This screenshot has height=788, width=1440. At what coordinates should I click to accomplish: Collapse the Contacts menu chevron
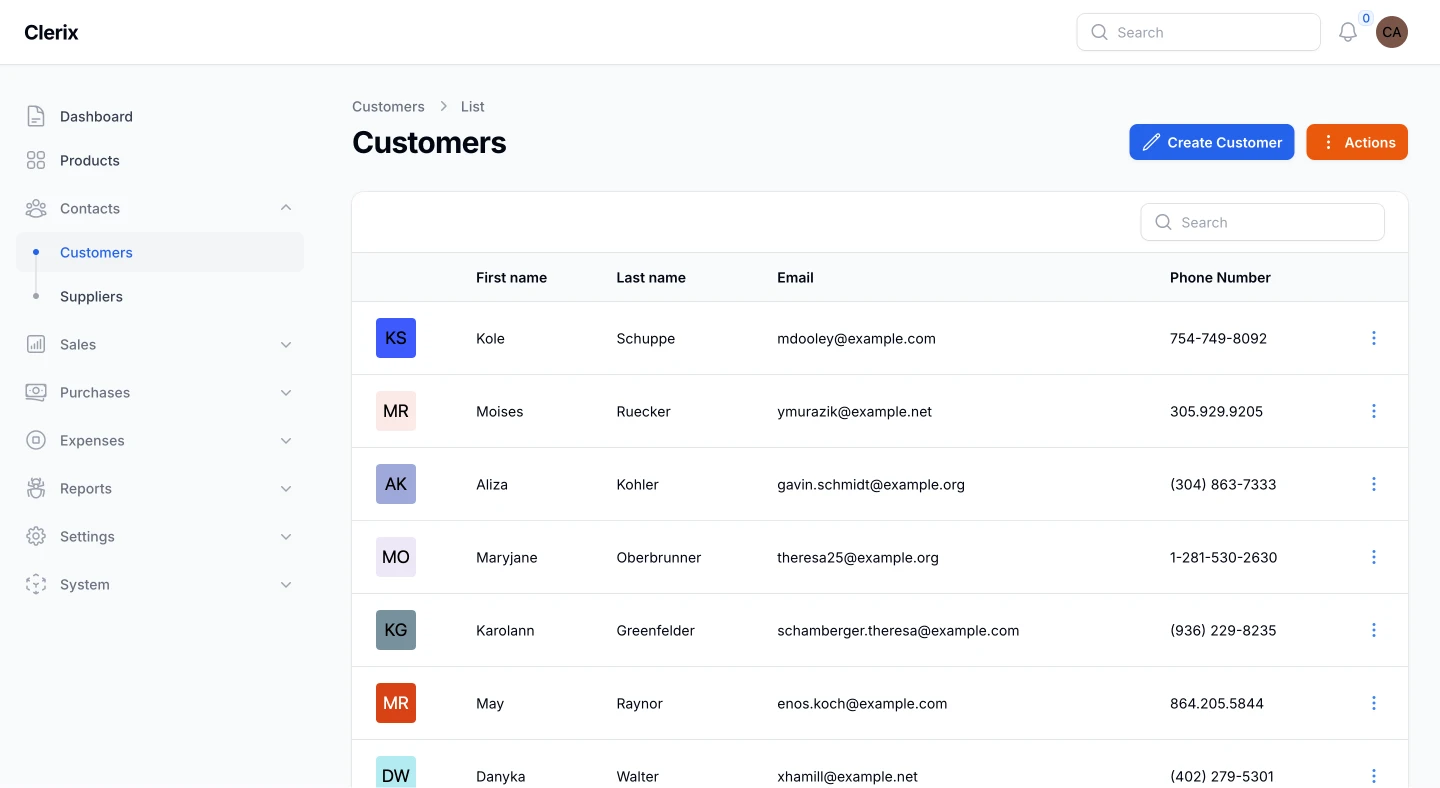point(286,208)
